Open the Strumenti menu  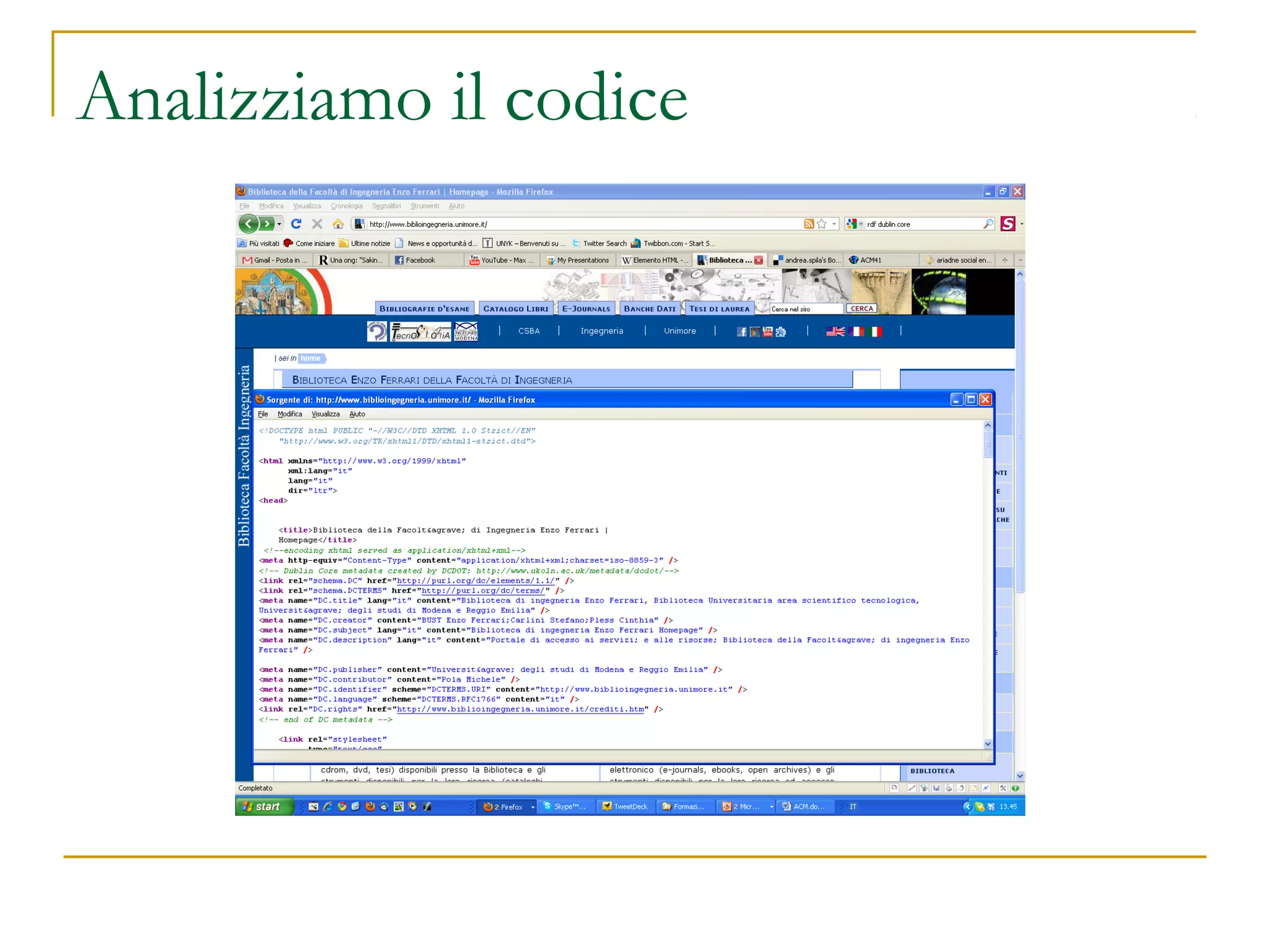pyautogui.click(x=424, y=206)
